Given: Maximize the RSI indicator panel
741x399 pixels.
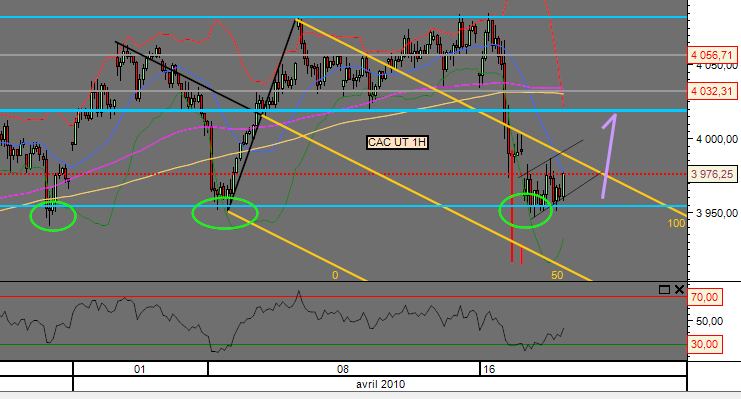Looking at the screenshot, I should tap(664, 290).
